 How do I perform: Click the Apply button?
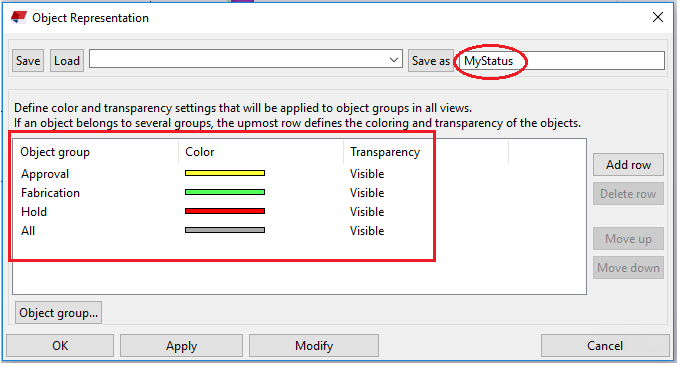181,345
